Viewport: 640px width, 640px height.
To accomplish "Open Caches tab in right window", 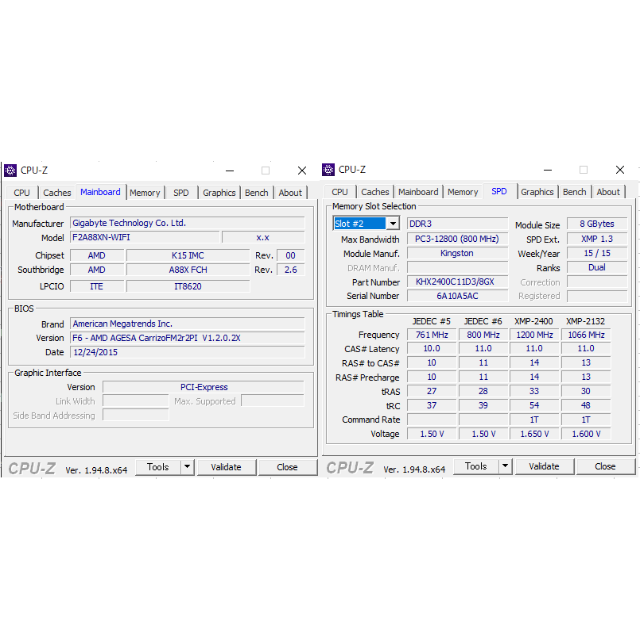I will (x=375, y=192).
